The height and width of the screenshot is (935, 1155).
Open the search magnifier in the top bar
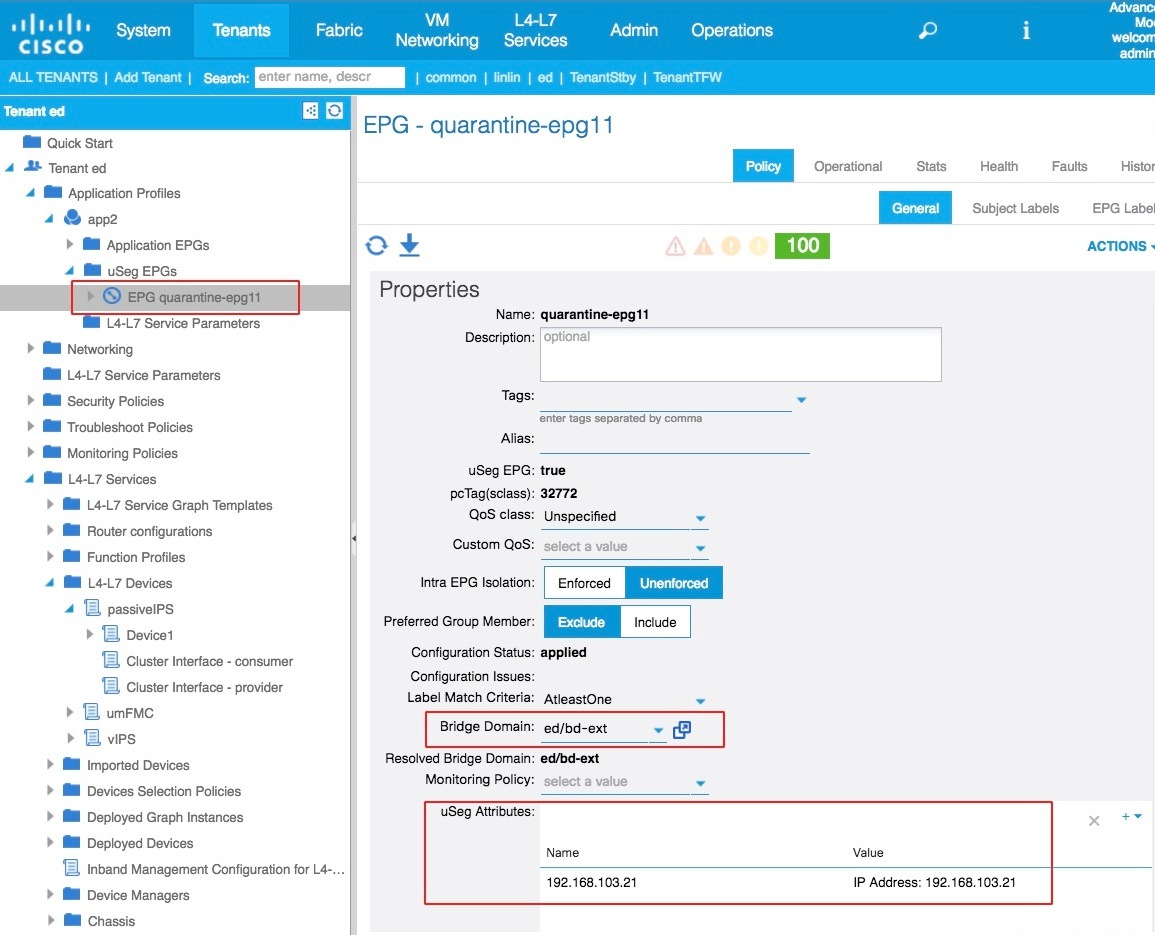click(926, 31)
